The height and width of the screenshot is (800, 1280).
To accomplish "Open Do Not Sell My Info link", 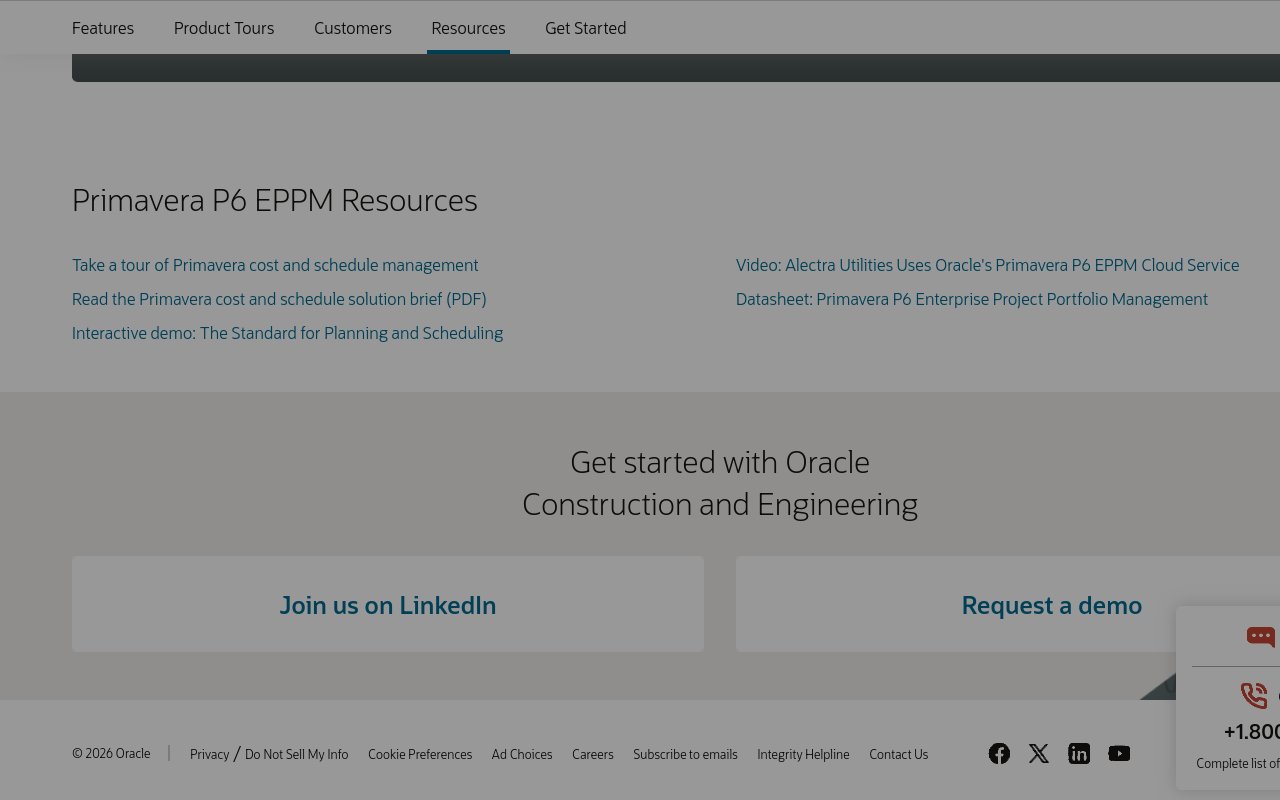I will point(297,754).
